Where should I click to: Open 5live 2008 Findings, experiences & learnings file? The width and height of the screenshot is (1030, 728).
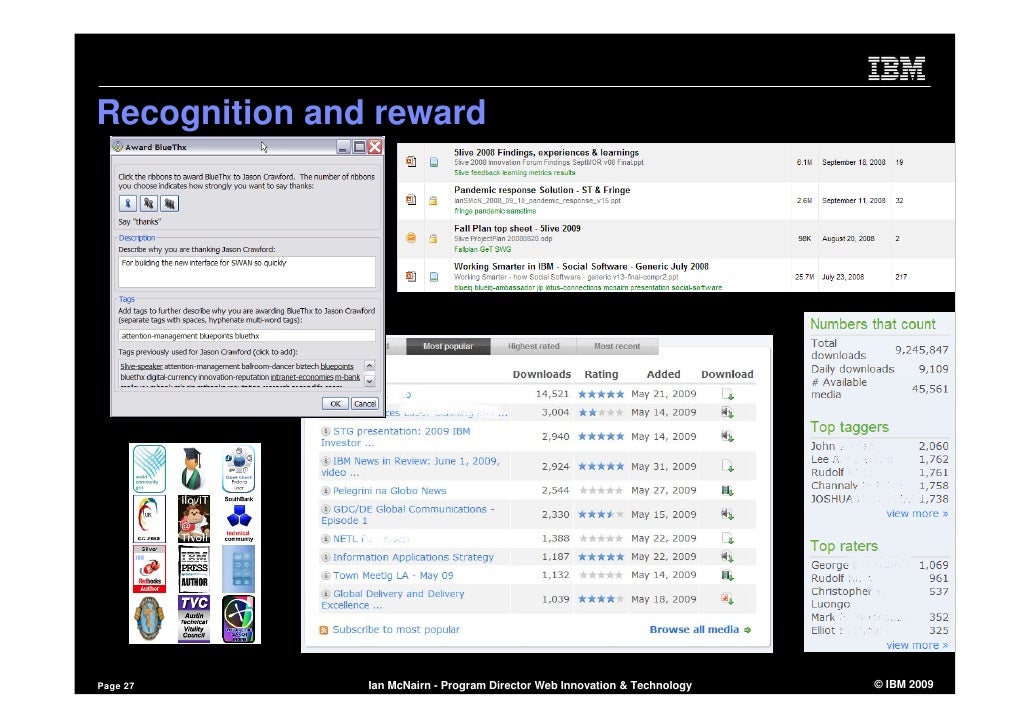tap(547, 152)
